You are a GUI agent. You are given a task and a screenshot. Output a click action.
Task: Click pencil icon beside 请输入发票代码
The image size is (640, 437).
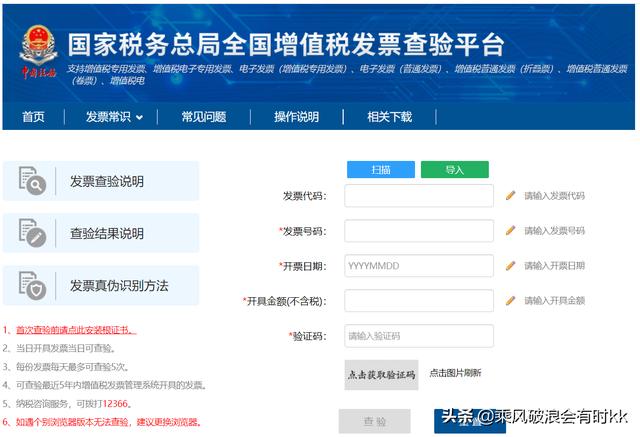pyautogui.click(x=510, y=196)
